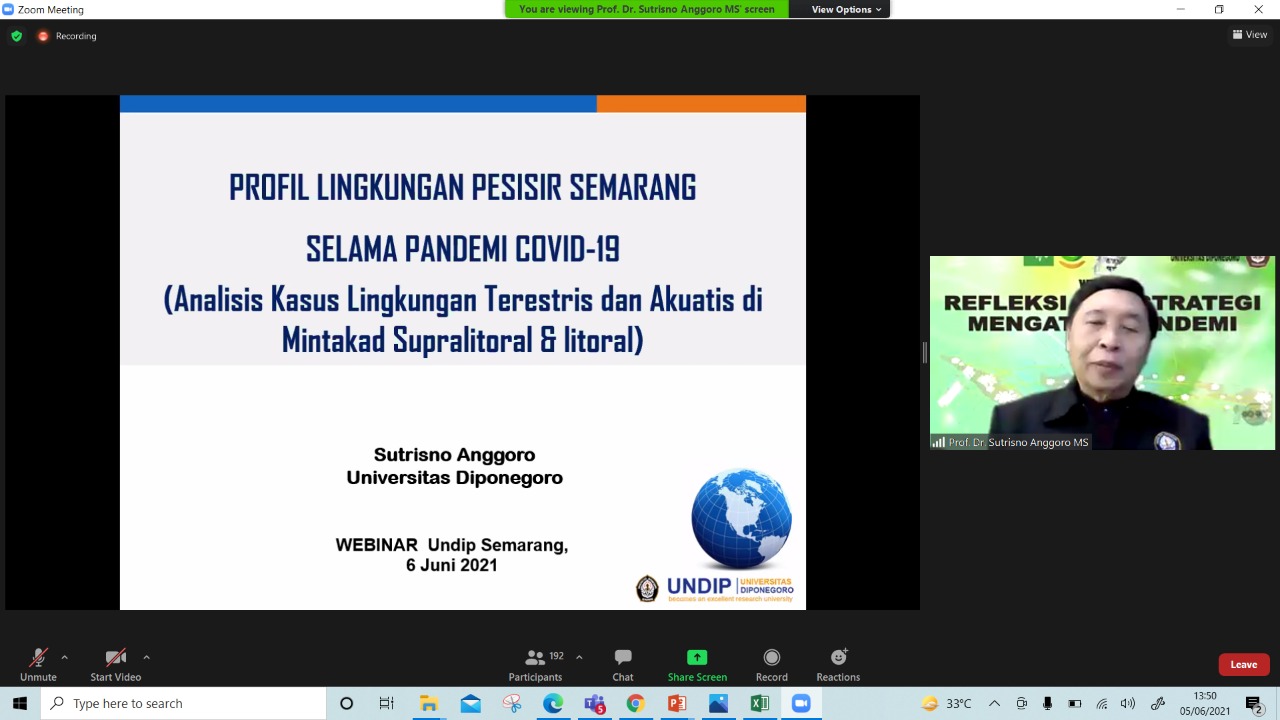Open the Participants panel
Image resolution: width=1280 pixels, height=720 pixels.
click(x=536, y=664)
